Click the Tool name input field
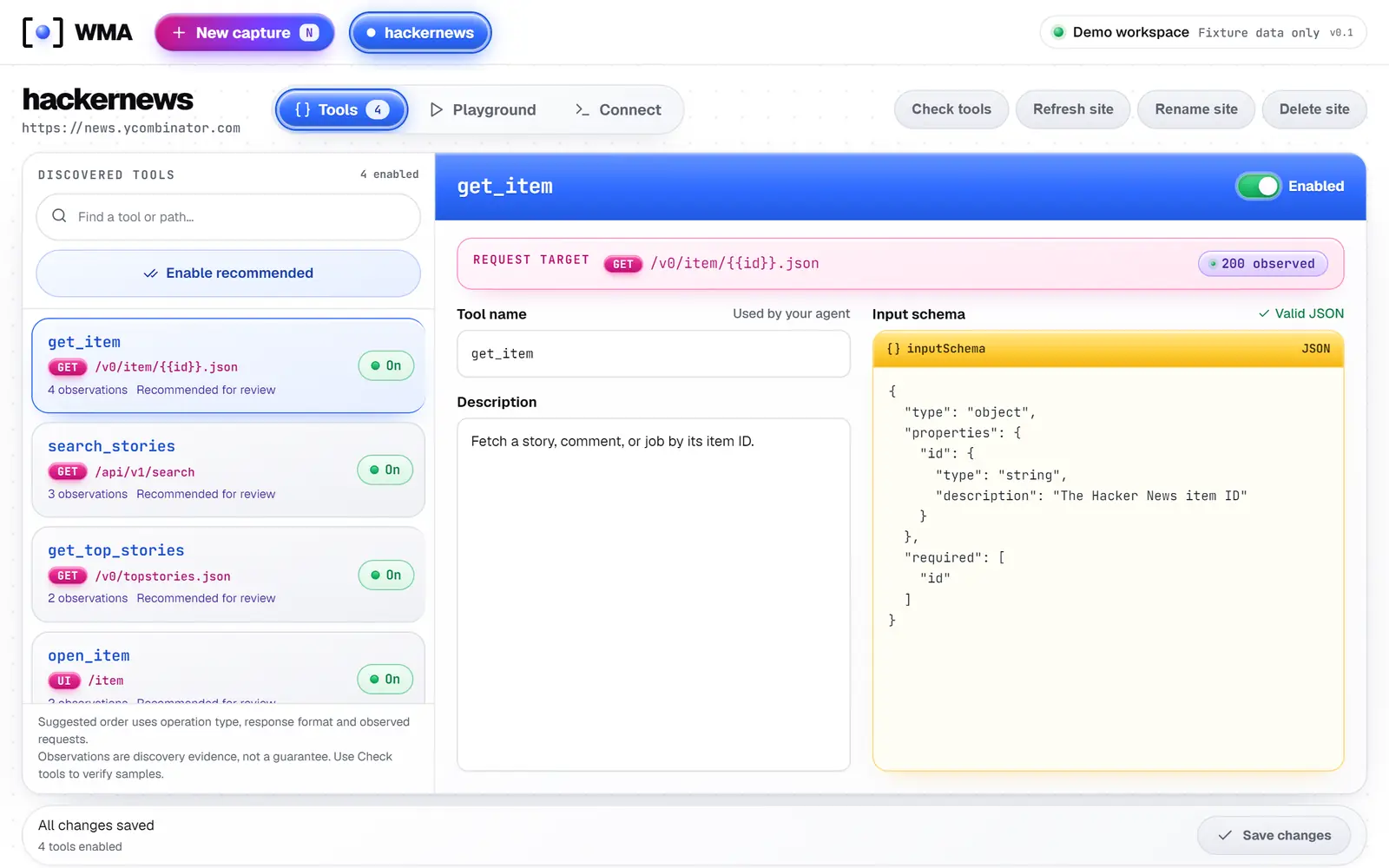1389x868 pixels. click(654, 353)
